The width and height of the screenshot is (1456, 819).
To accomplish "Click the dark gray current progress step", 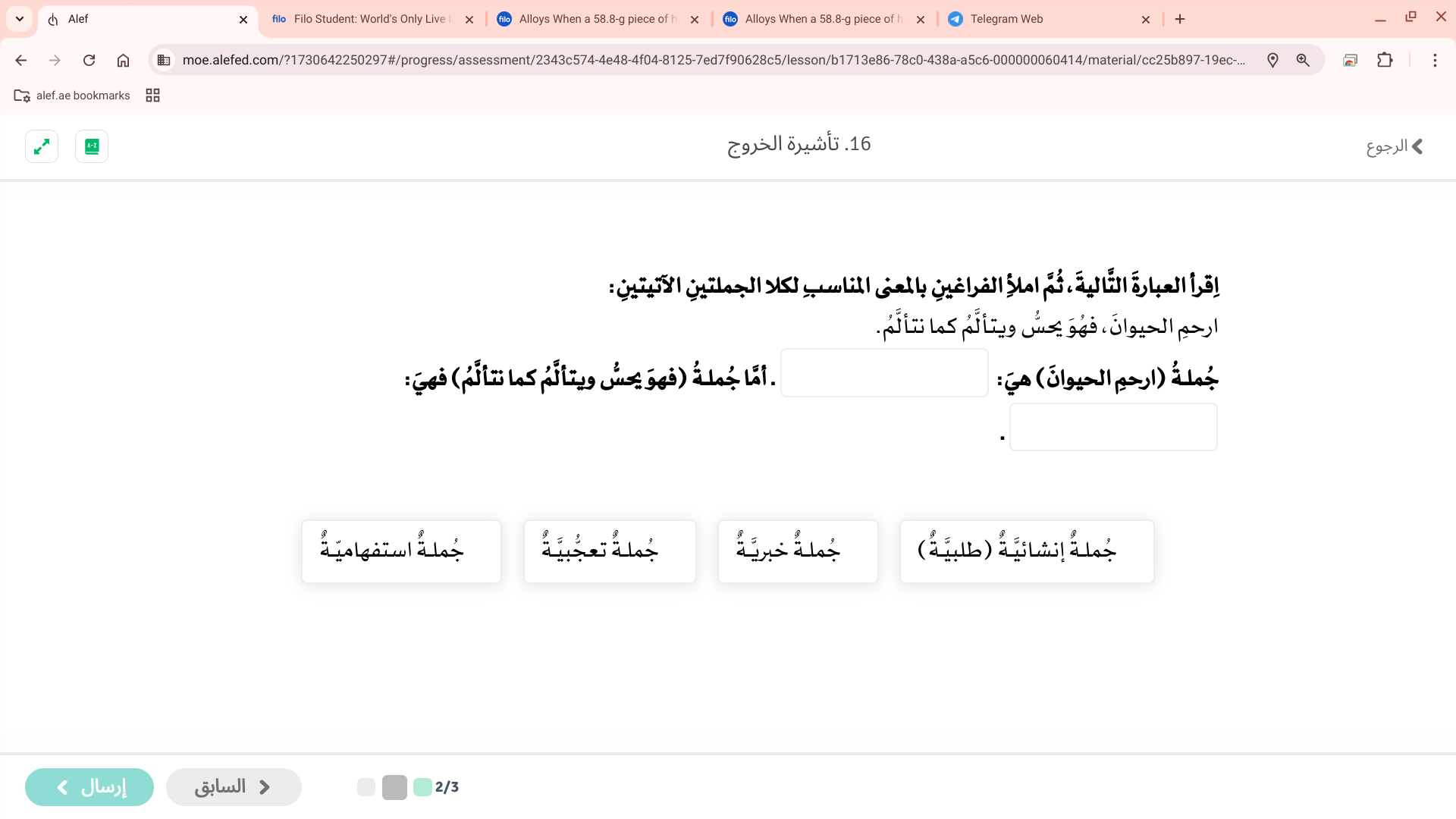I will 394,787.
